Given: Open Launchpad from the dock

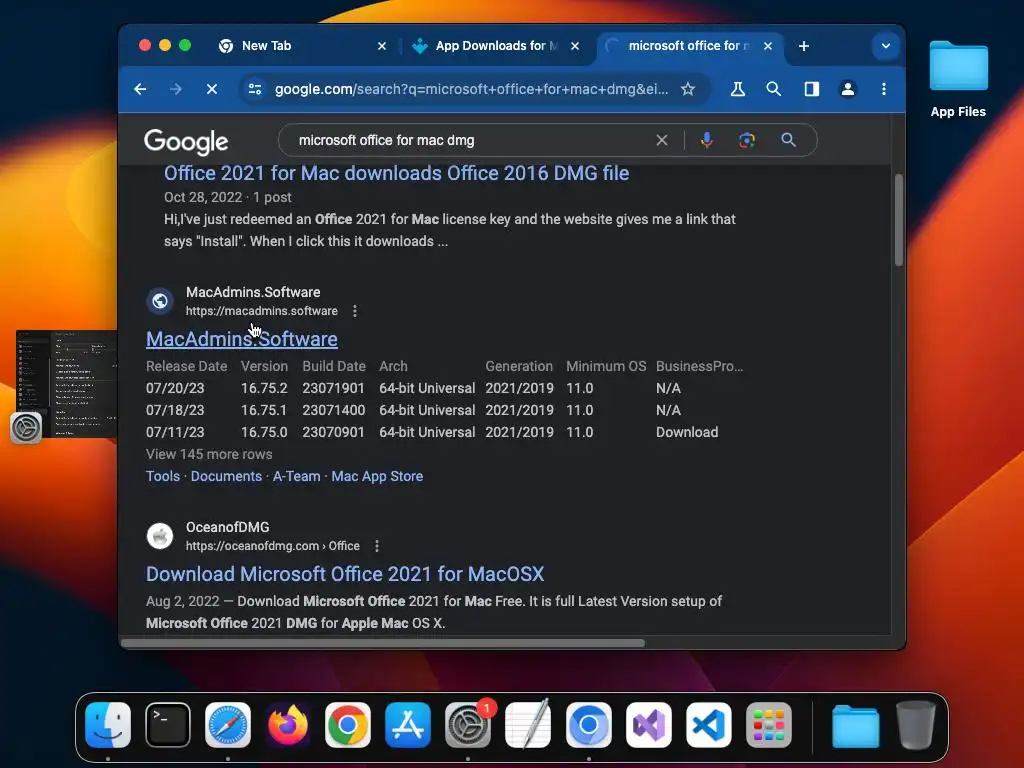Looking at the screenshot, I should (769, 725).
